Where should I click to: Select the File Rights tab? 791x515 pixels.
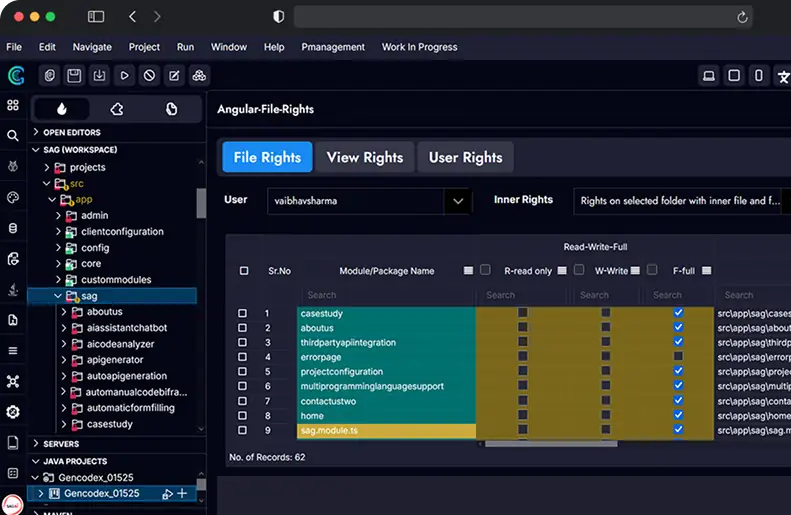point(267,157)
